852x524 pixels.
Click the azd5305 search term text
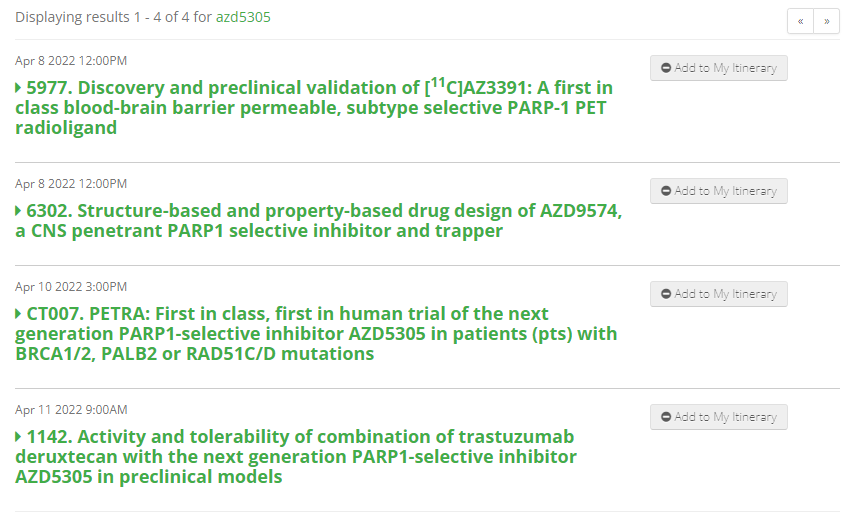point(243,17)
